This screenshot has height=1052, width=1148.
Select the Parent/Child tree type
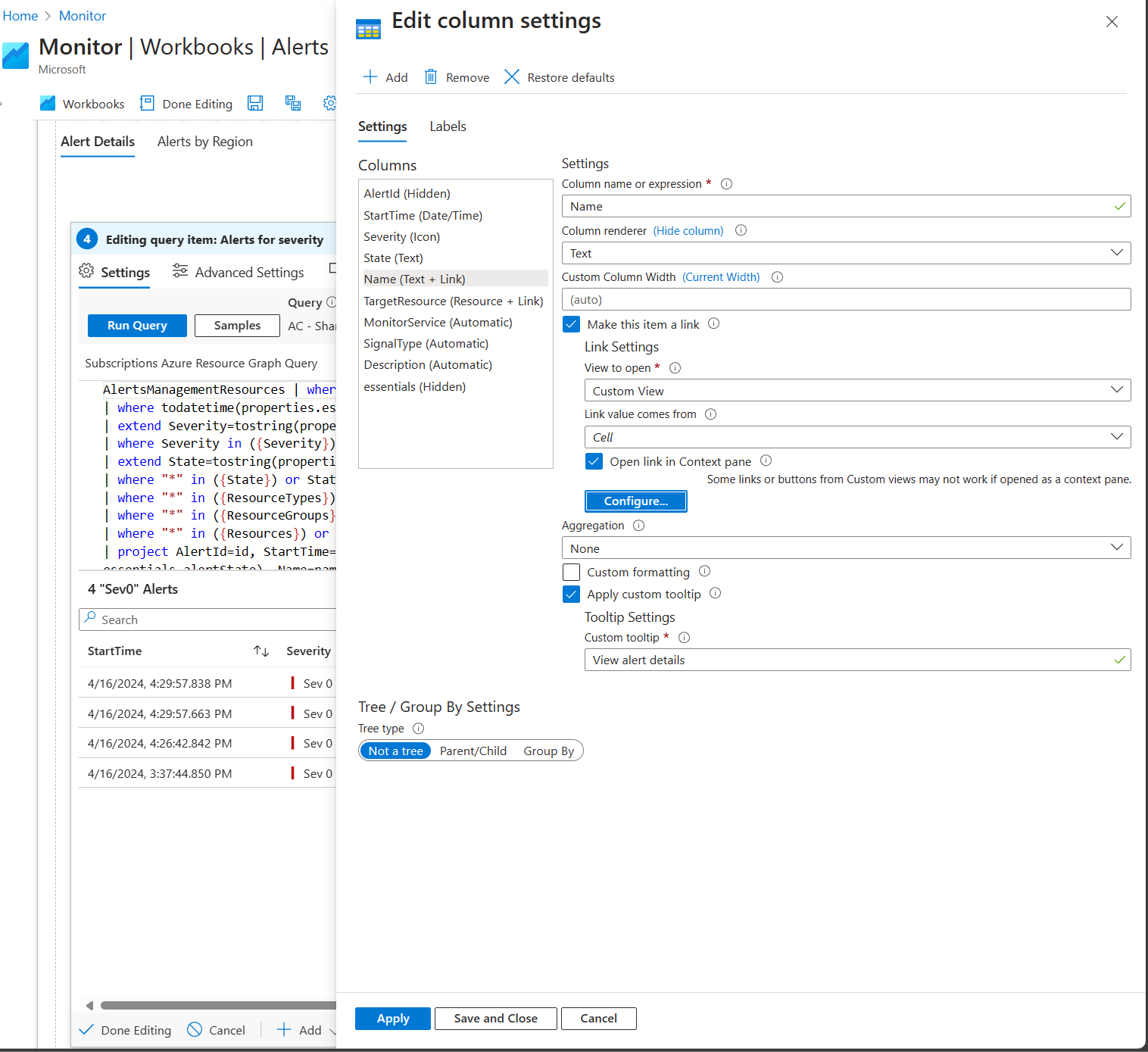pos(473,751)
